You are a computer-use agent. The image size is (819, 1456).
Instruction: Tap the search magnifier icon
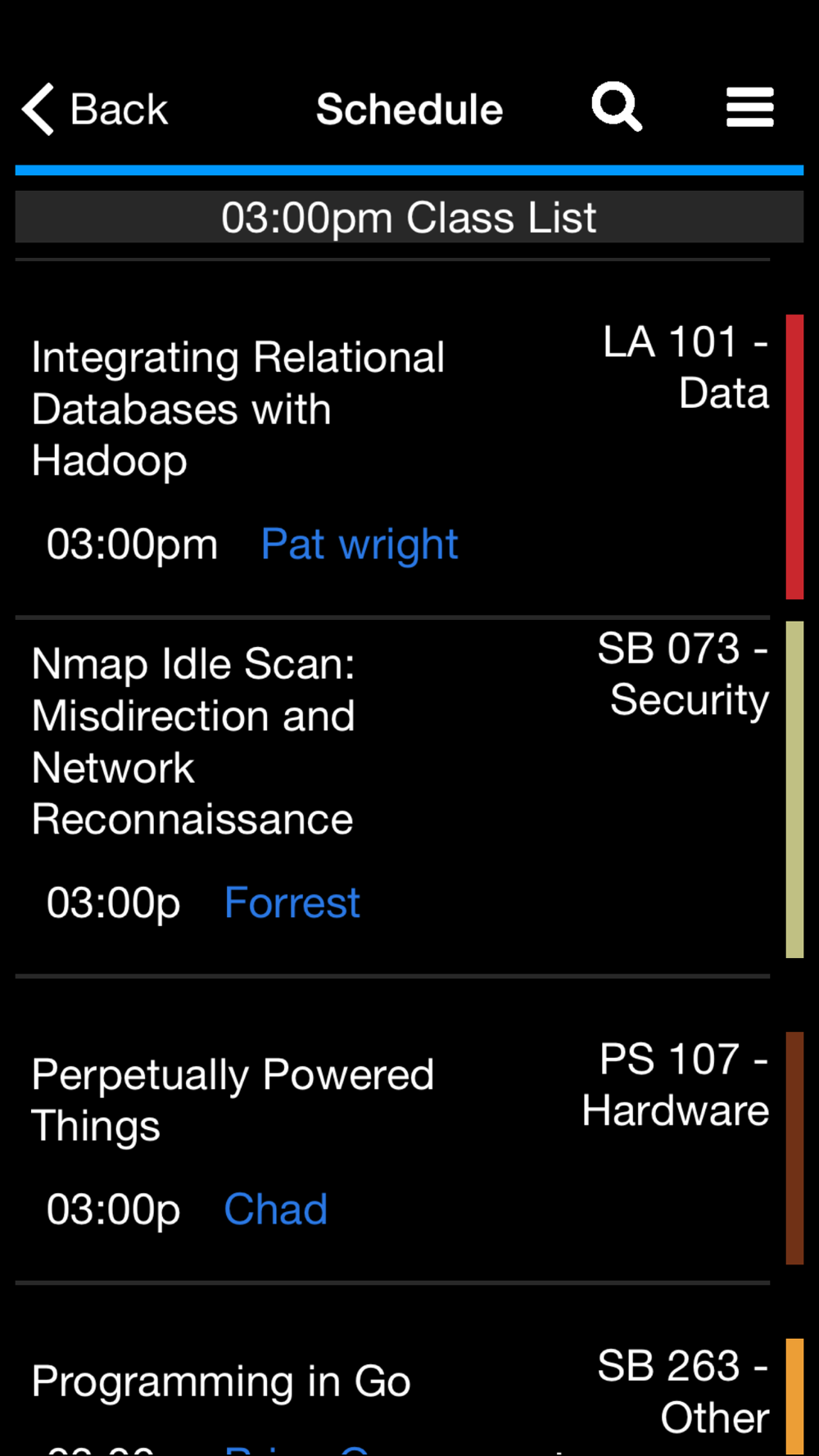click(x=617, y=106)
